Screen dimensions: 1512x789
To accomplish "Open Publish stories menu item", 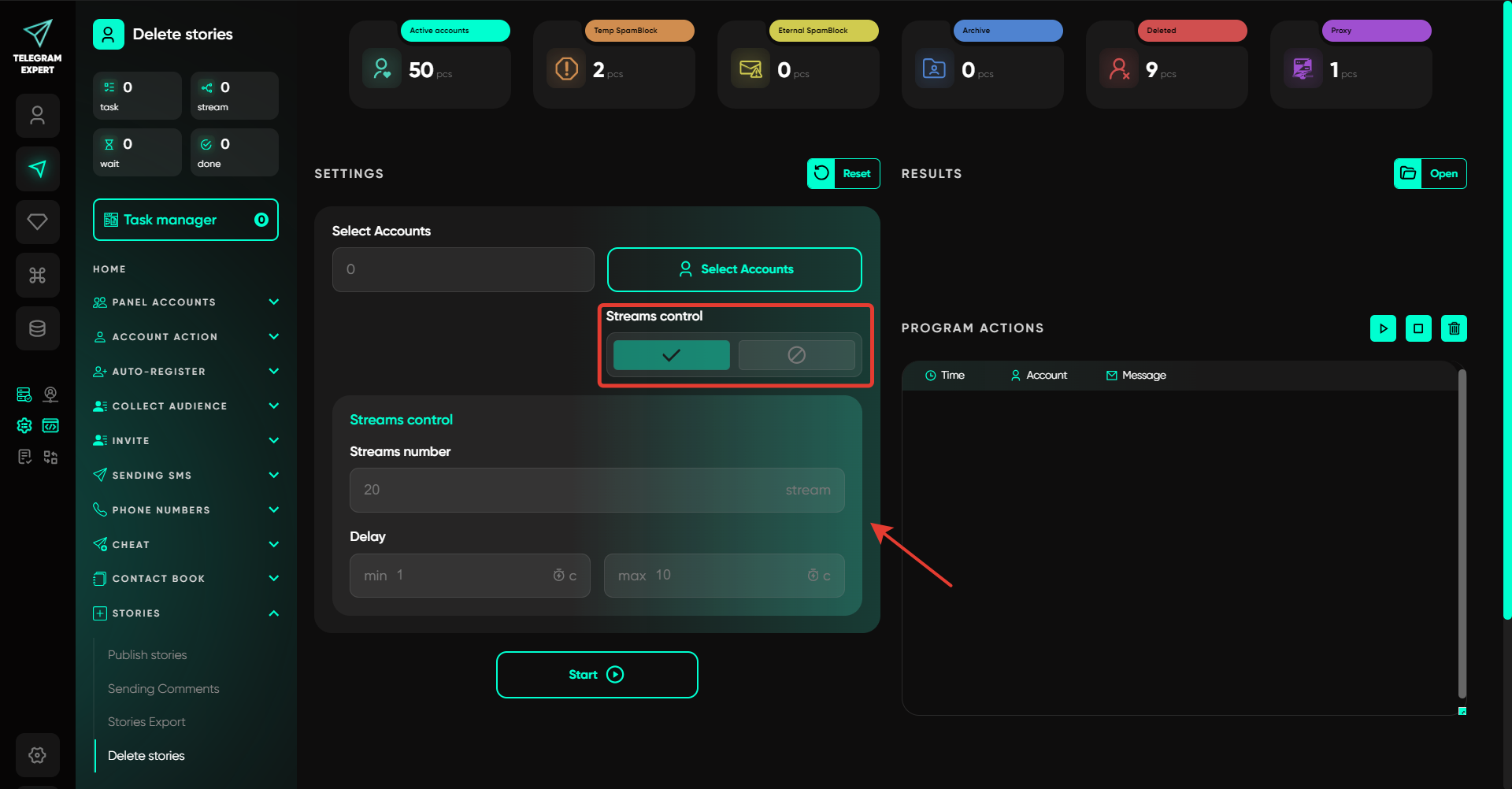I will [147, 655].
